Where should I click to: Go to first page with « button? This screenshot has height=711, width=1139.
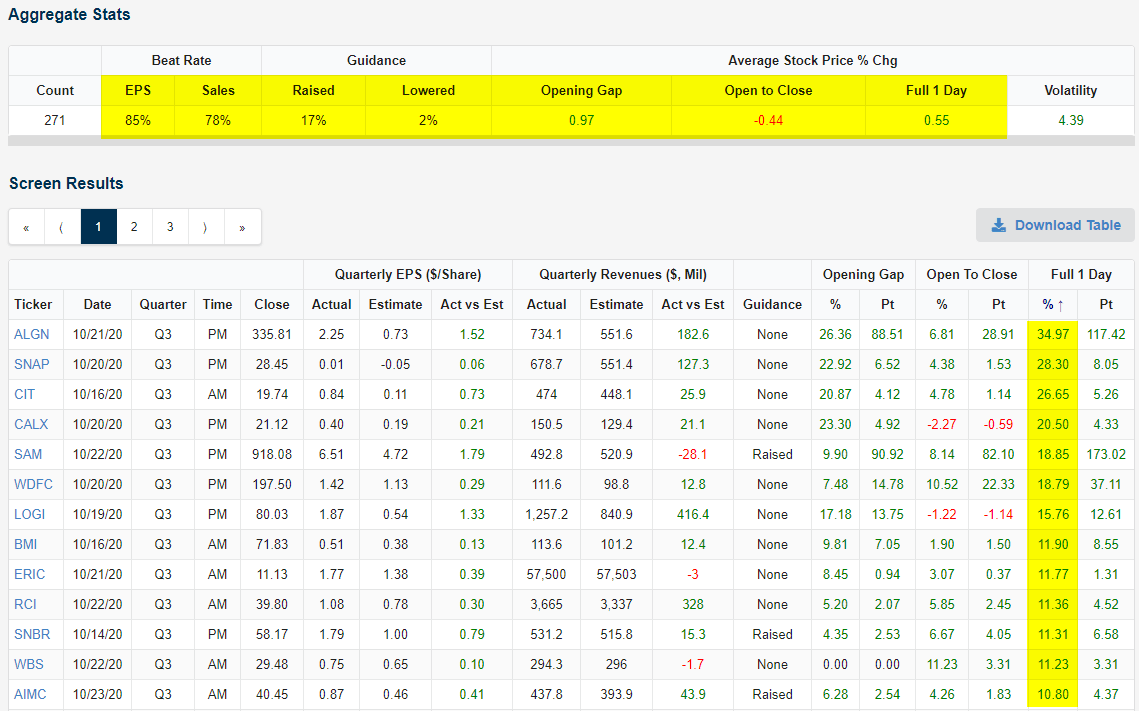click(x=26, y=227)
